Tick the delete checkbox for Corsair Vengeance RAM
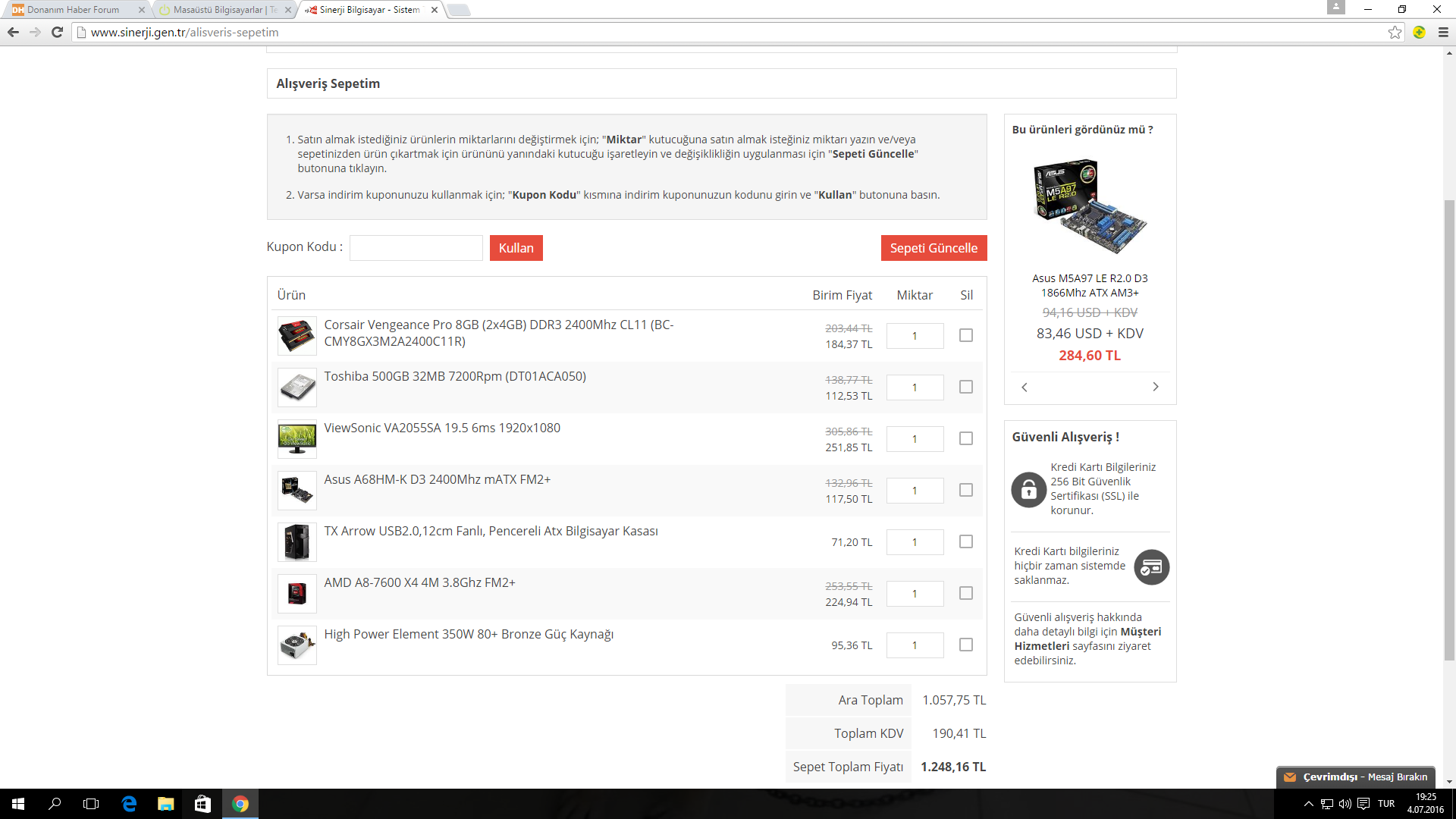1456x819 pixels. point(965,335)
